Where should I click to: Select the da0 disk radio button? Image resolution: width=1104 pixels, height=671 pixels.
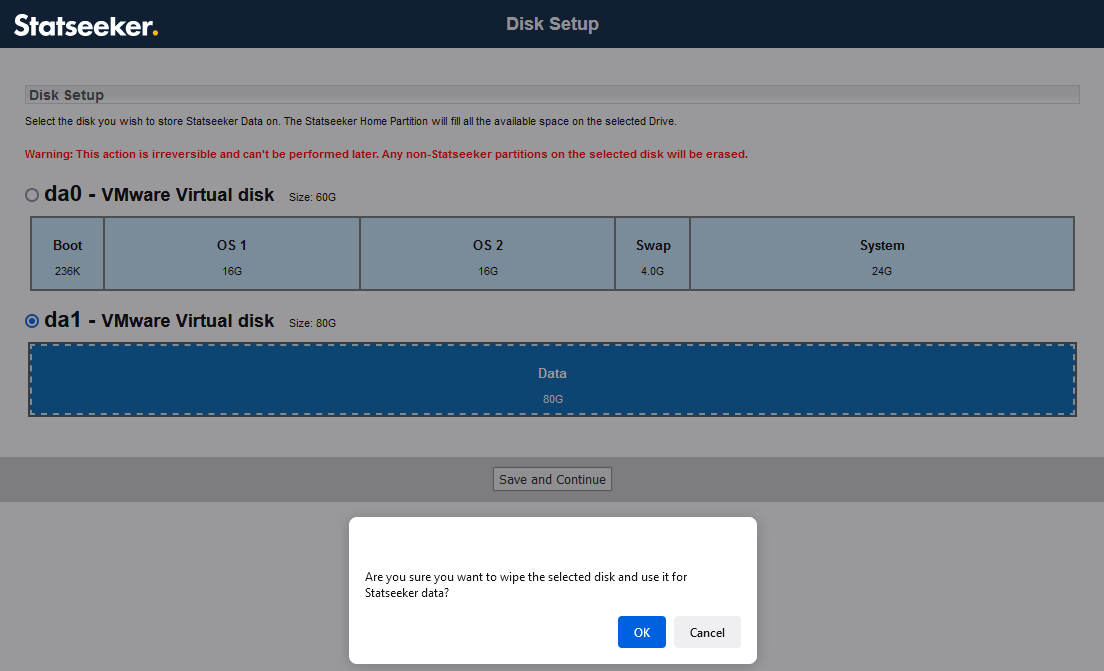32,195
